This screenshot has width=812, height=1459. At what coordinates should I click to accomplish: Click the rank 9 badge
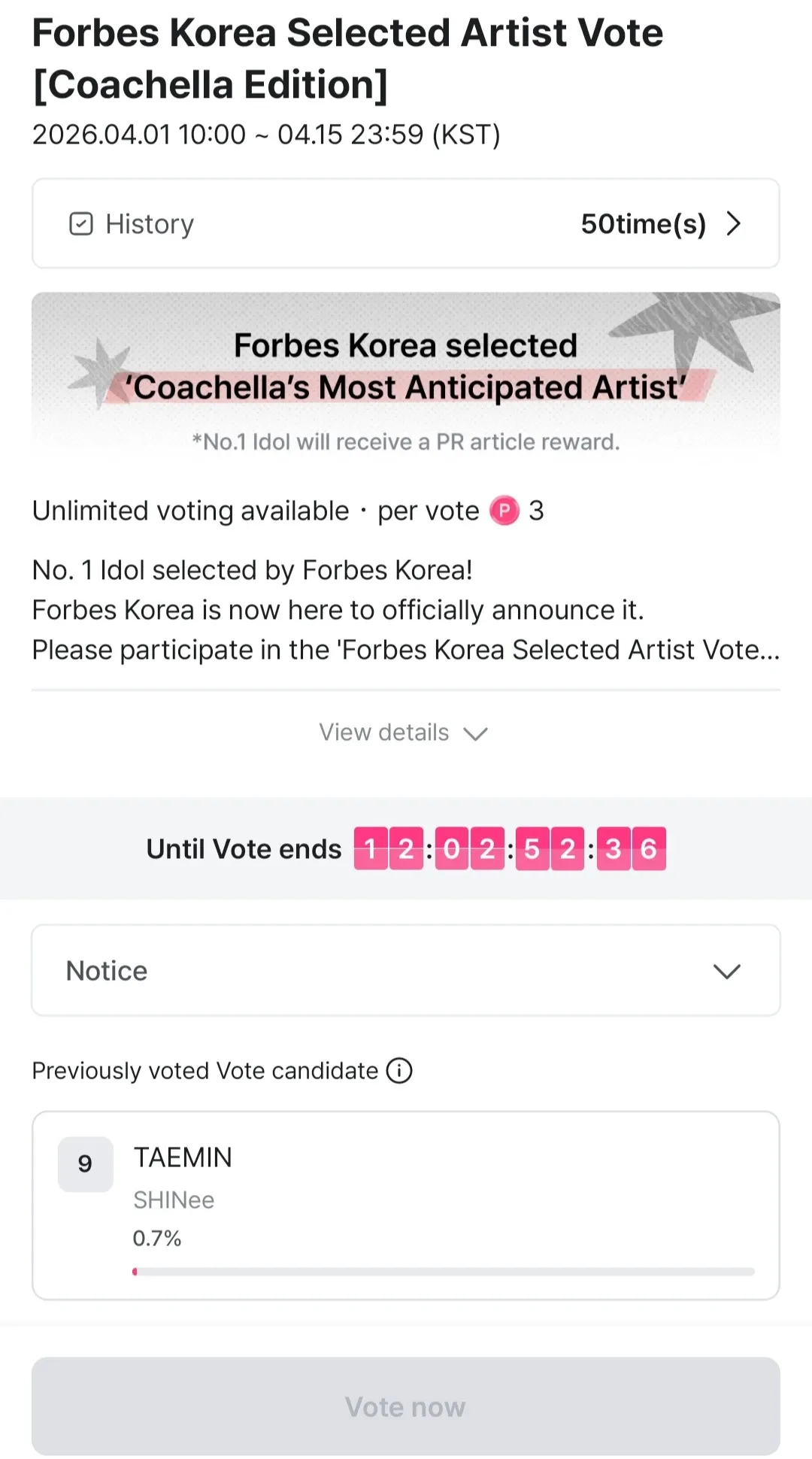pyautogui.click(x=85, y=1163)
